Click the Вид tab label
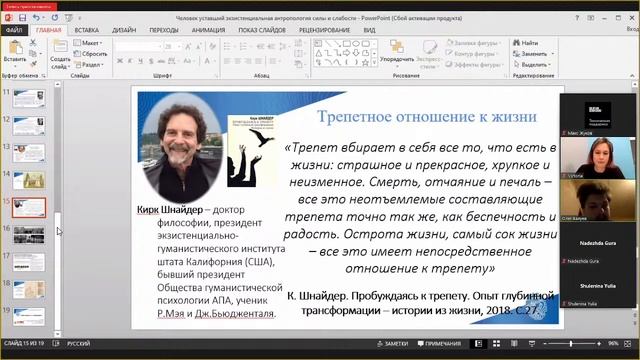 [369, 30]
